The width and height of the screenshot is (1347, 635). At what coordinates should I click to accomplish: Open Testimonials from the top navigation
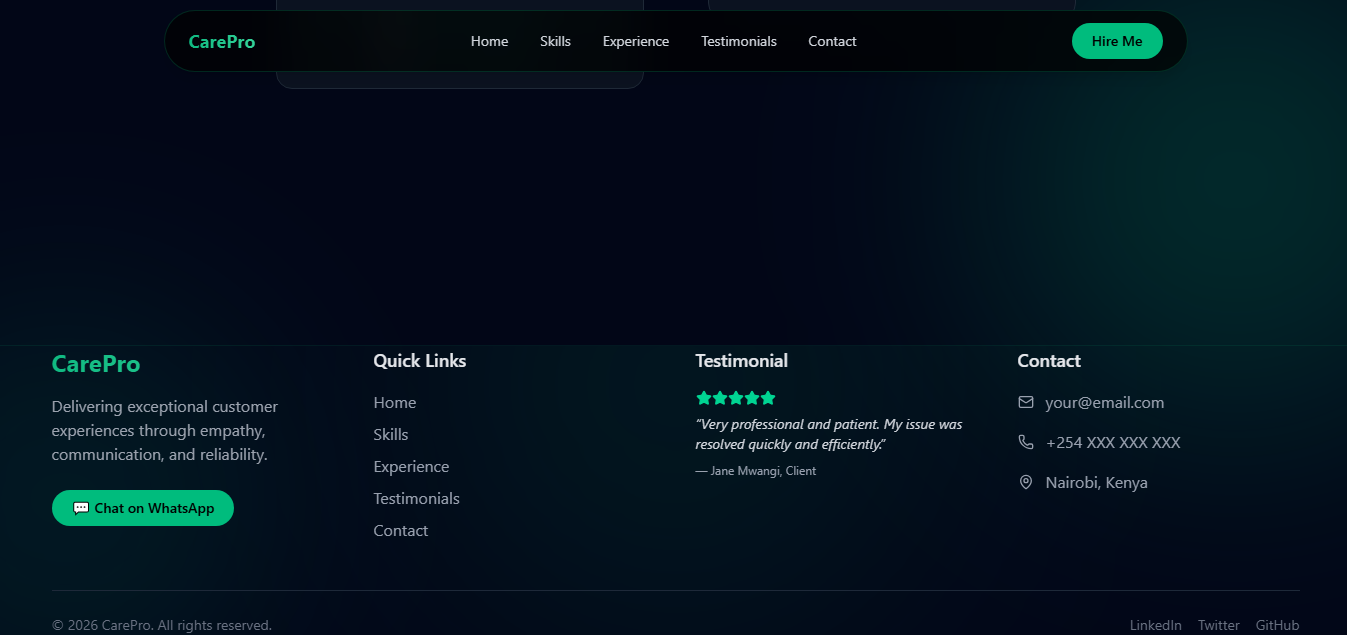click(739, 41)
